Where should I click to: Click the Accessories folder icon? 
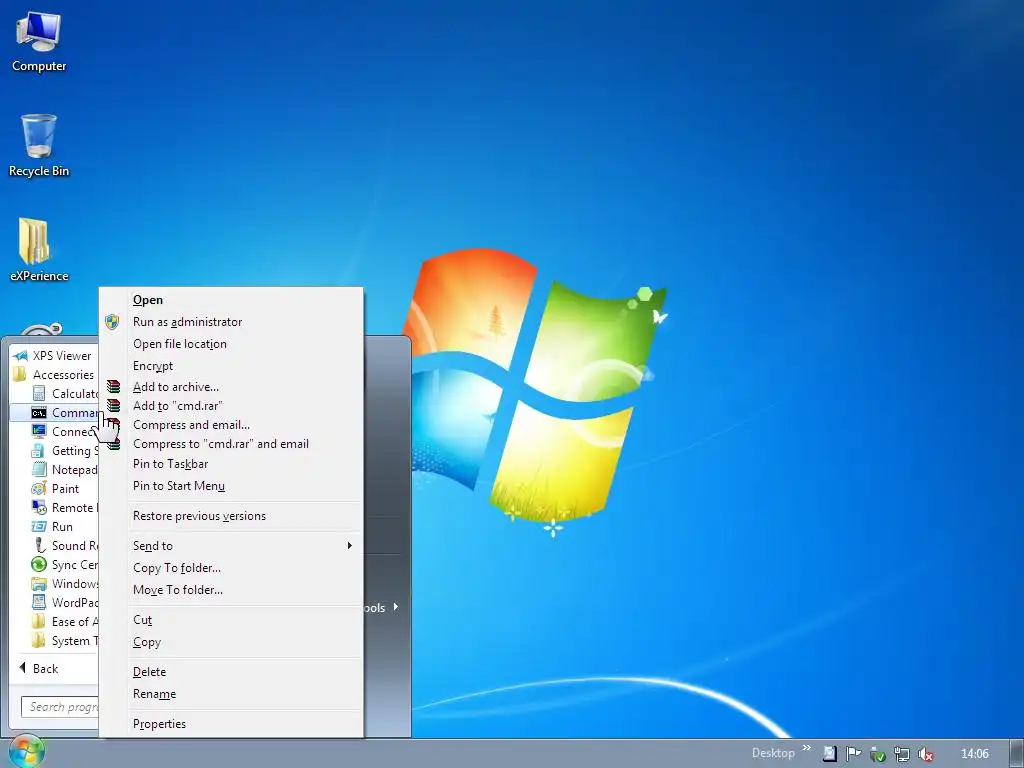(x=20, y=374)
